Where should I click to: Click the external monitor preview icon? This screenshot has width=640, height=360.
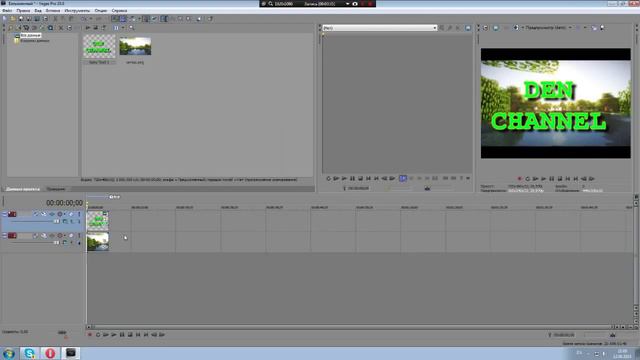click(496, 28)
